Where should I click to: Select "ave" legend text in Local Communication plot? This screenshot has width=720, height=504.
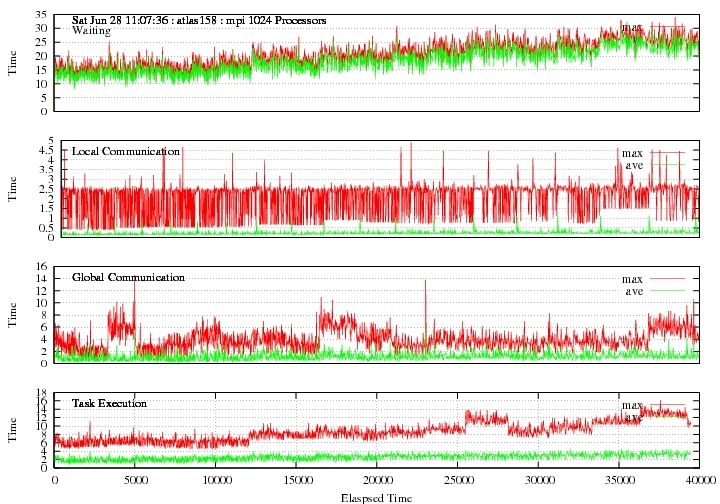click(634, 165)
